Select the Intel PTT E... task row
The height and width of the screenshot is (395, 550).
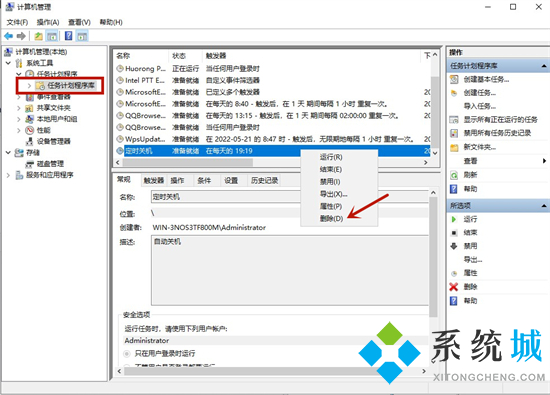click(x=273, y=81)
